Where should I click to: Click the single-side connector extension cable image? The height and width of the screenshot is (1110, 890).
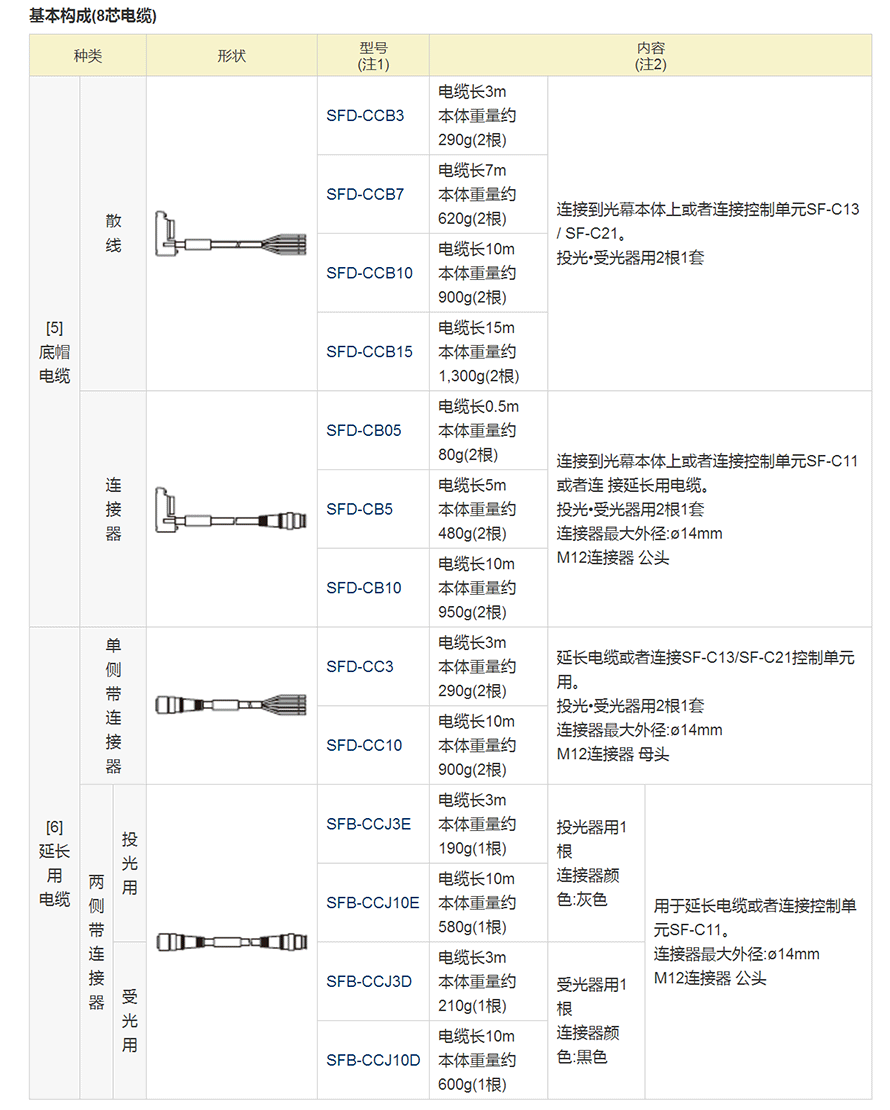pos(231,706)
